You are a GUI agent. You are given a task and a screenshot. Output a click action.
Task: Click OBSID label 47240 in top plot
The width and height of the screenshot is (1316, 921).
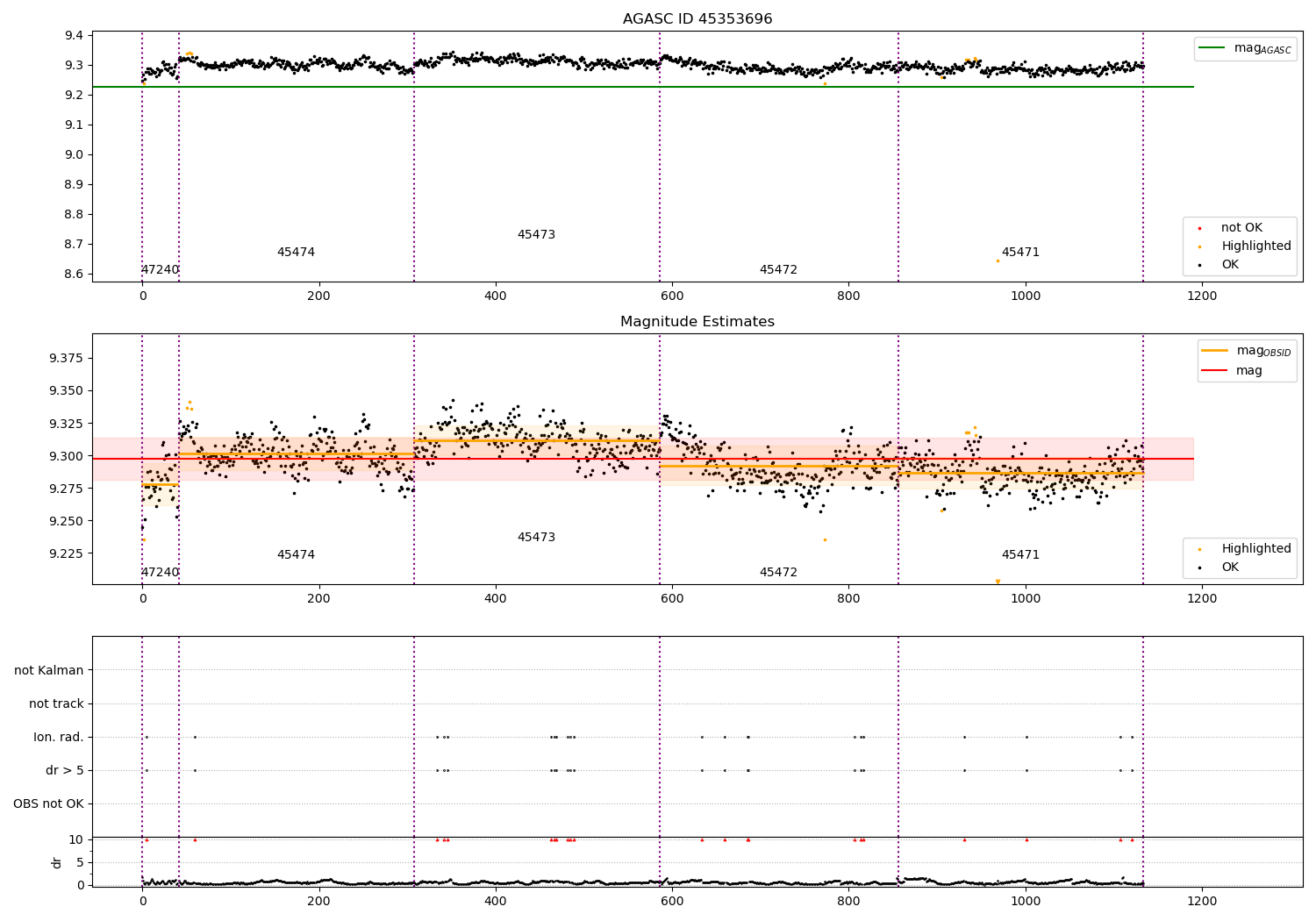160,270
